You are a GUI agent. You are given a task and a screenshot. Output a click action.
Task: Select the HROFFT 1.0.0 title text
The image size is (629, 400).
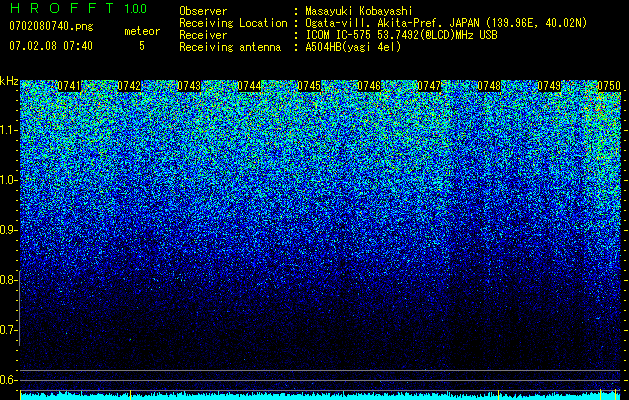point(78,8)
